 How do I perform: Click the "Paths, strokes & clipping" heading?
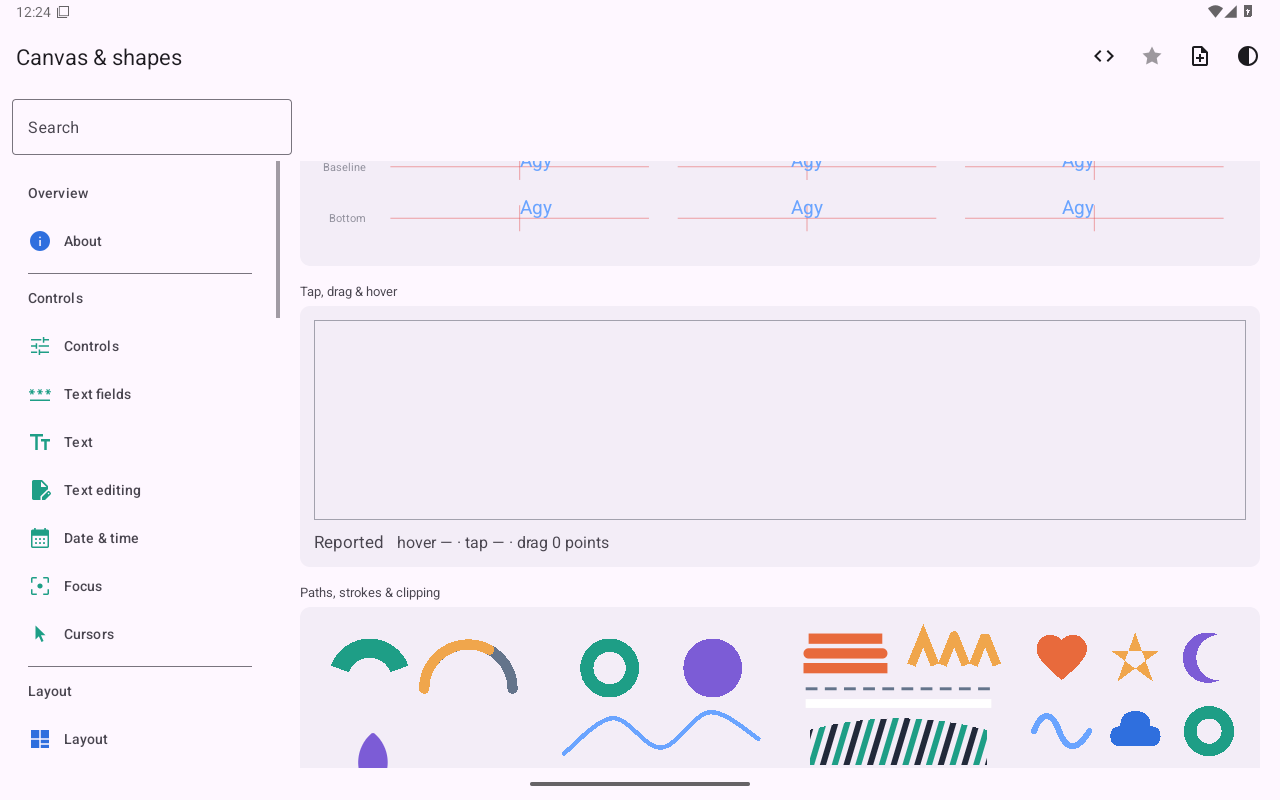pyautogui.click(x=370, y=593)
